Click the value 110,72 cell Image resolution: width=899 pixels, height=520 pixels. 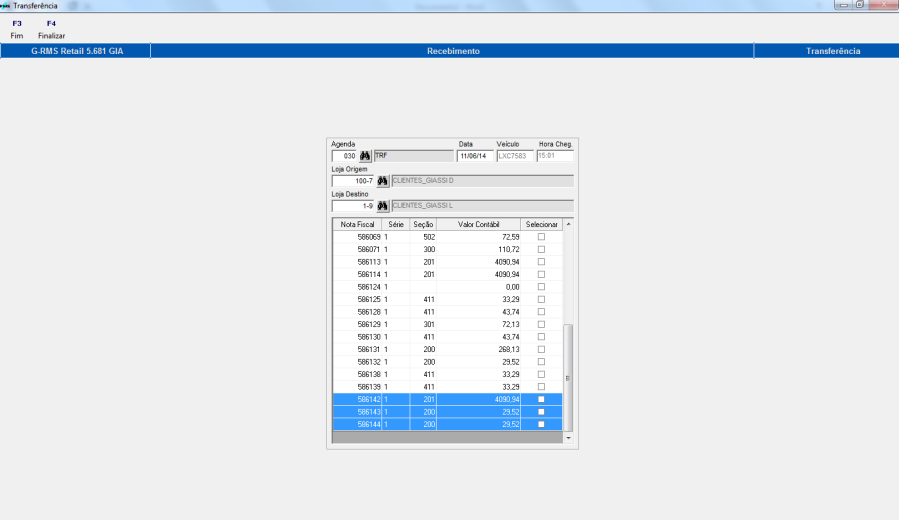coord(478,249)
